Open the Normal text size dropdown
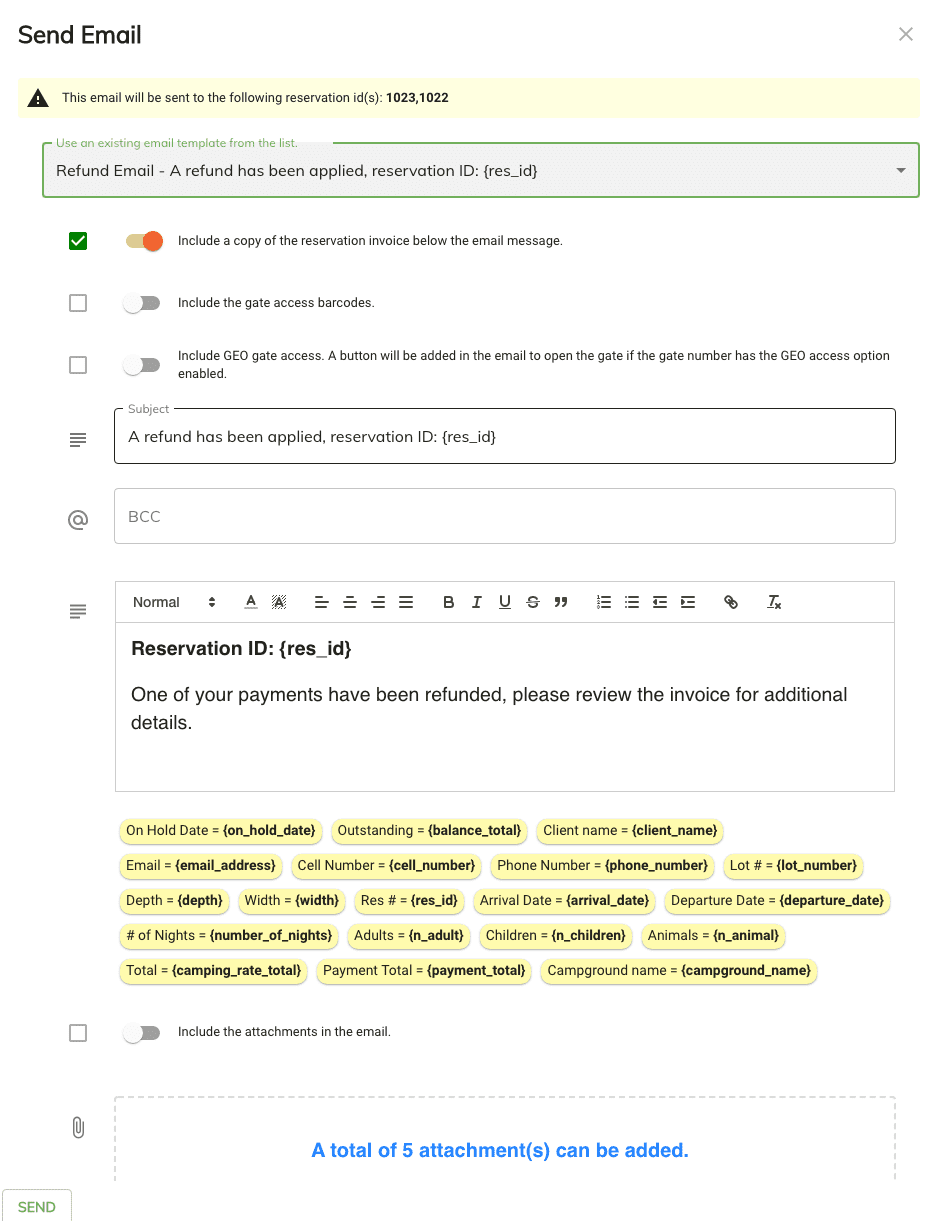 [174, 602]
